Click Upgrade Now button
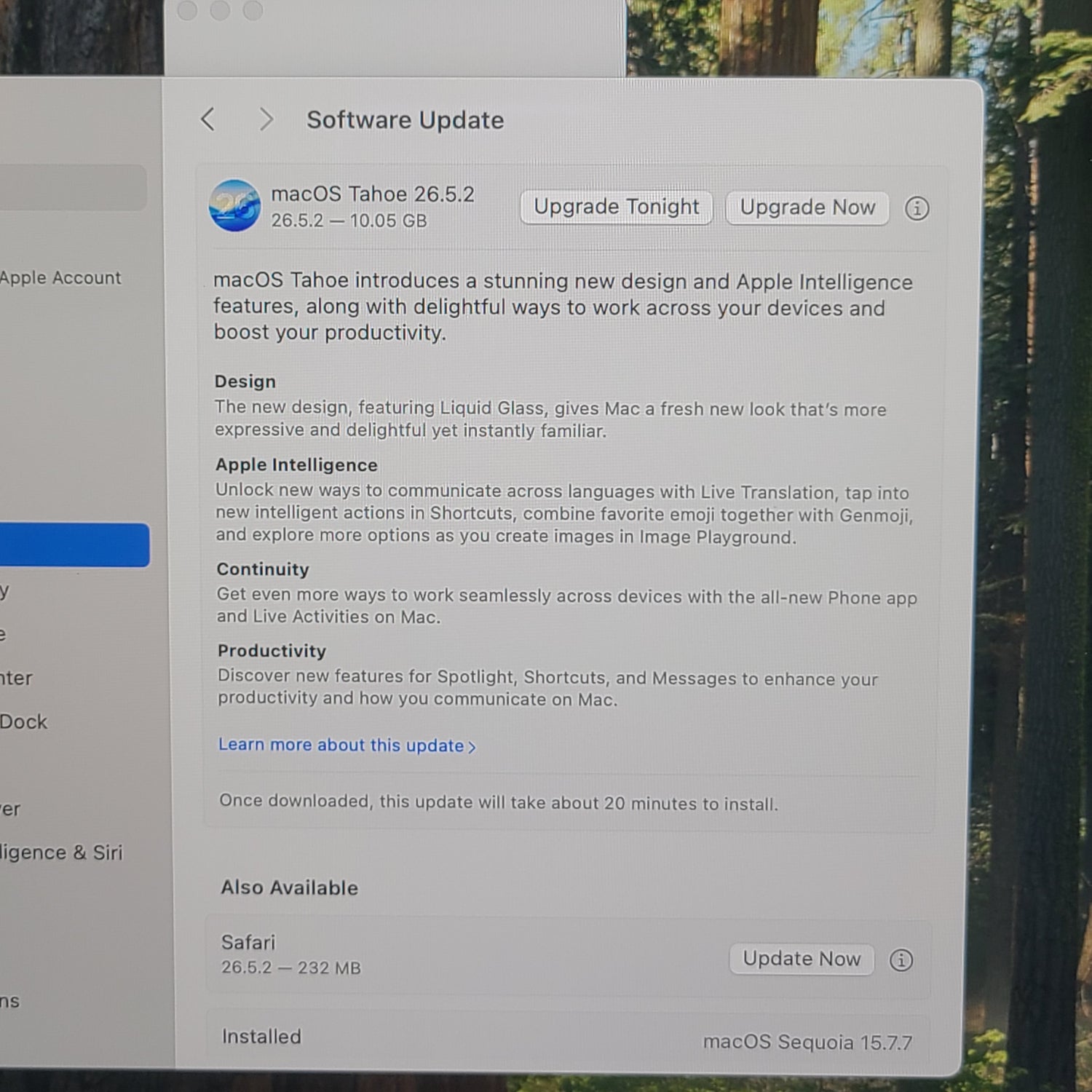 (807, 208)
